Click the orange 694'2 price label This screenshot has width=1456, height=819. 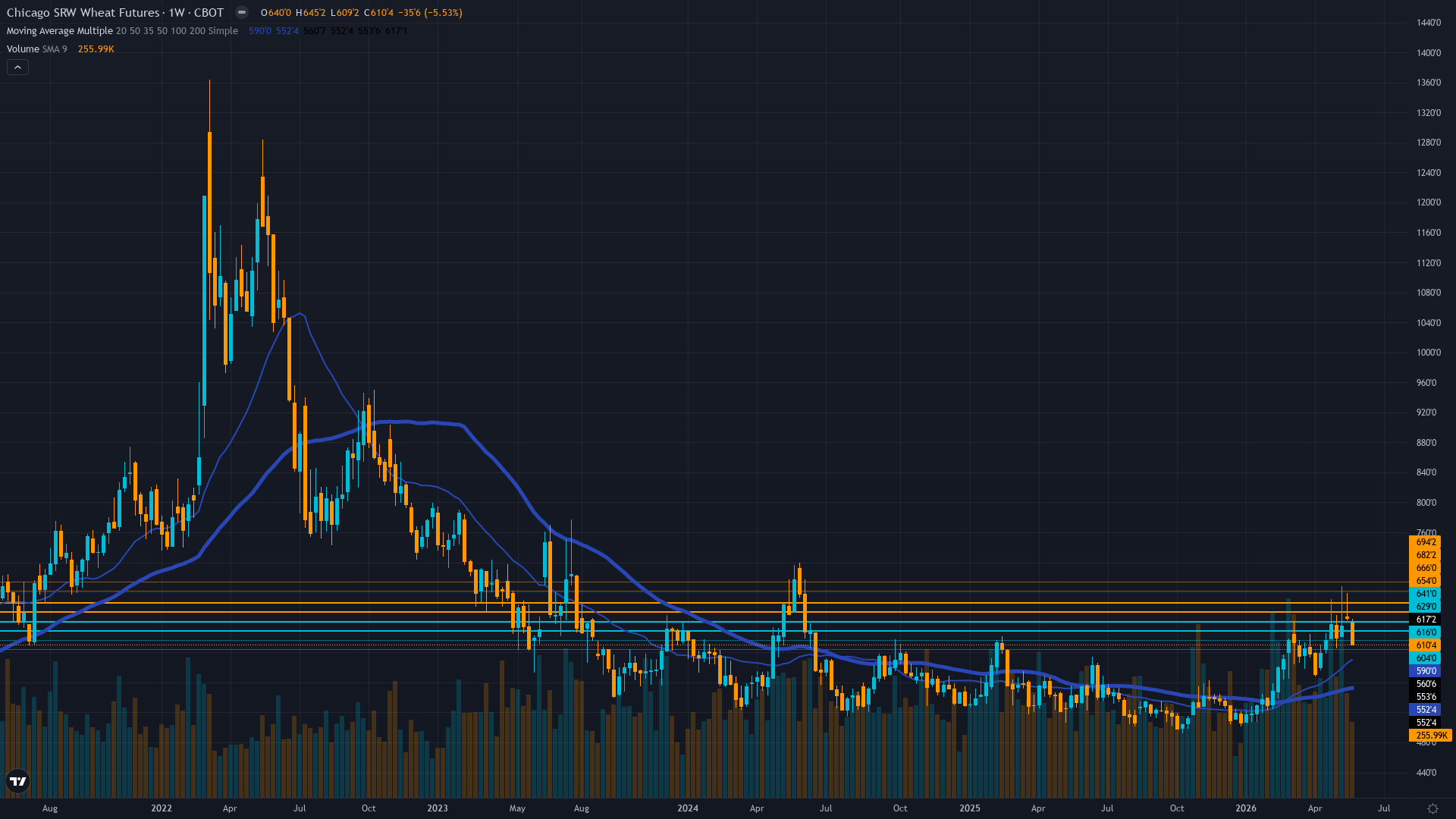click(1425, 542)
